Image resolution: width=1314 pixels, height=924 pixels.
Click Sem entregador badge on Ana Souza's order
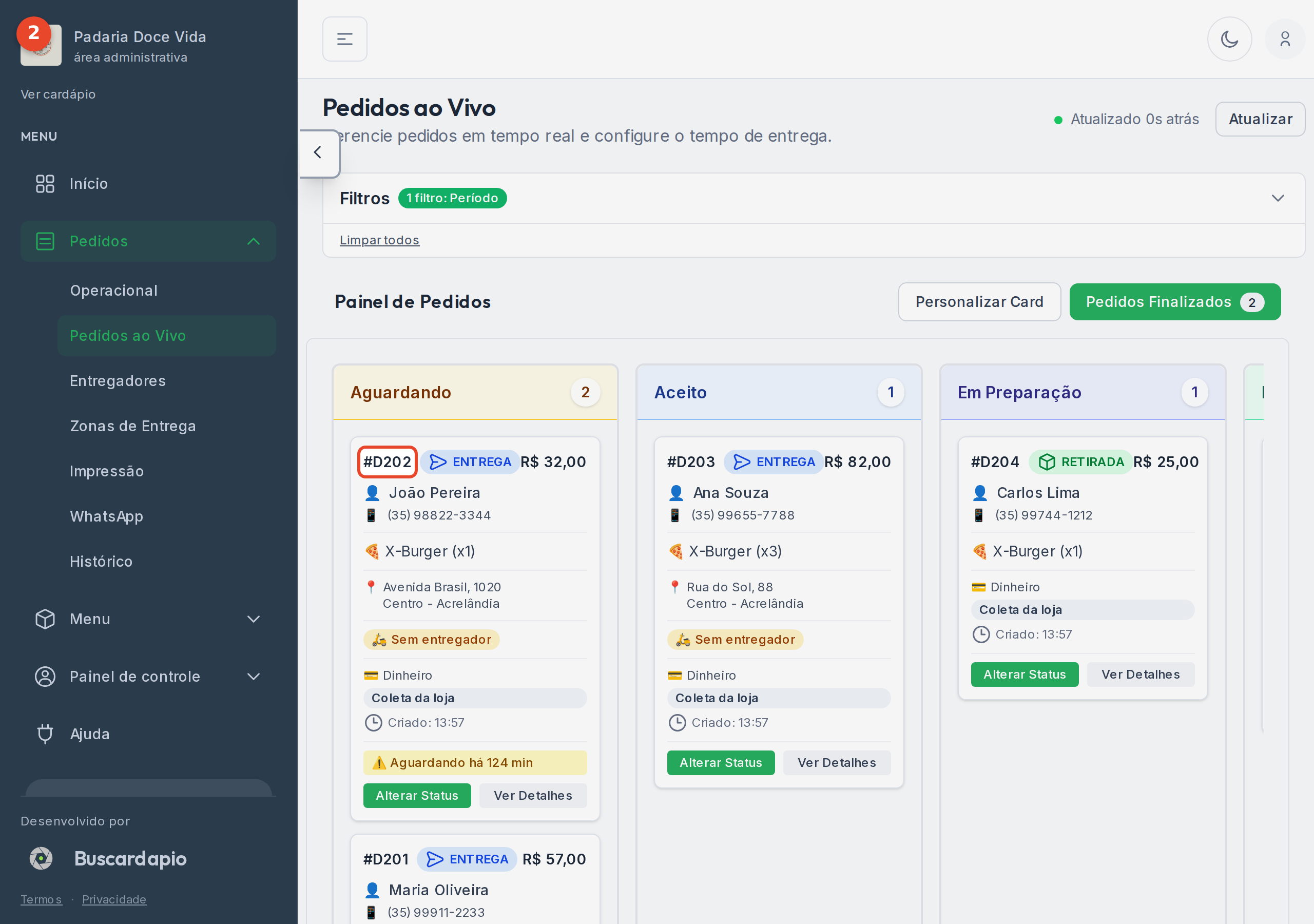pyautogui.click(x=736, y=640)
